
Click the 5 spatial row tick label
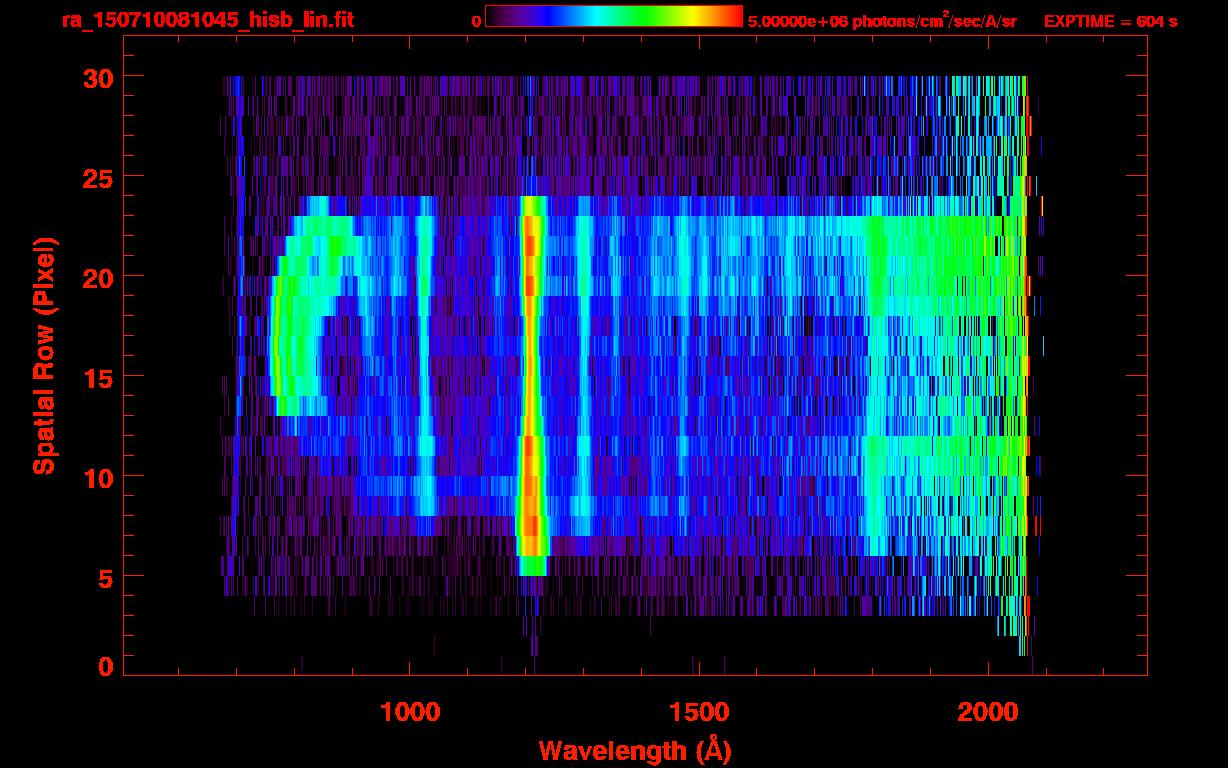pos(104,577)
